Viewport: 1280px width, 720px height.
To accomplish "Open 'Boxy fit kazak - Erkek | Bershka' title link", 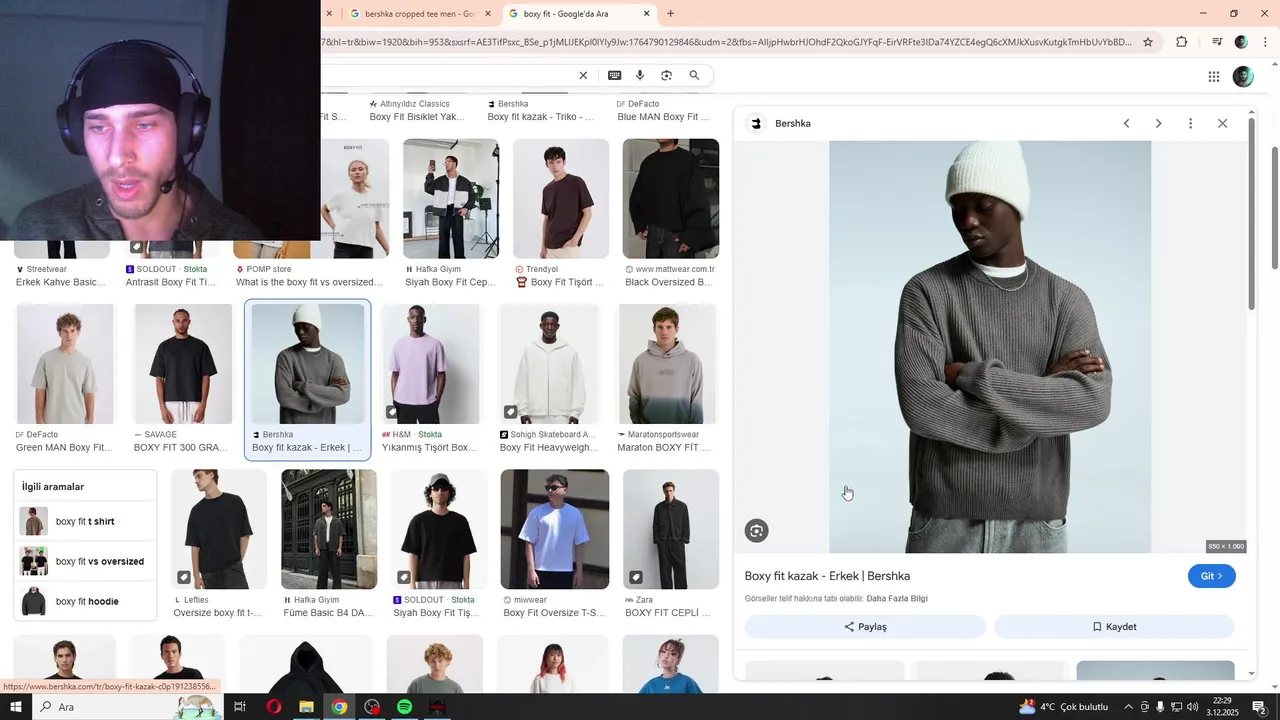I will point(827,576).
